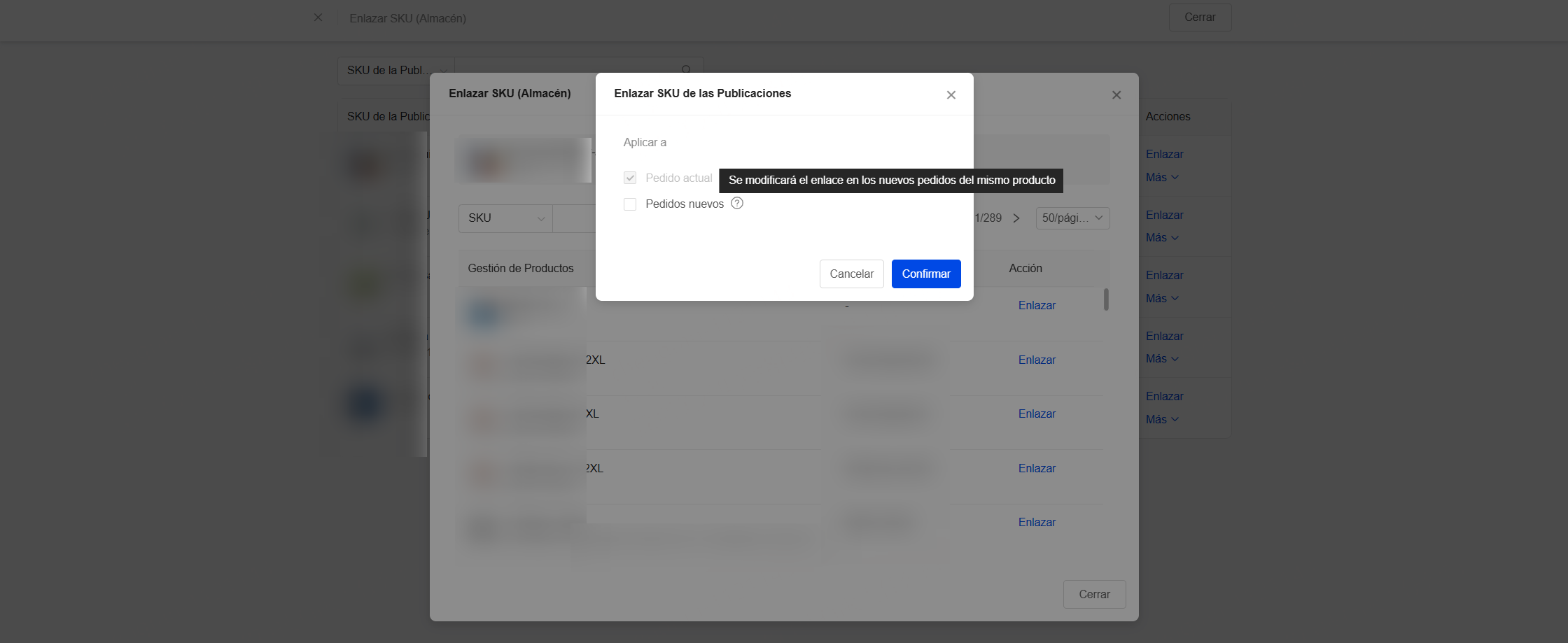
Task: Enable the Pedidos nuevos checkbox
Action: click(630, 204)
